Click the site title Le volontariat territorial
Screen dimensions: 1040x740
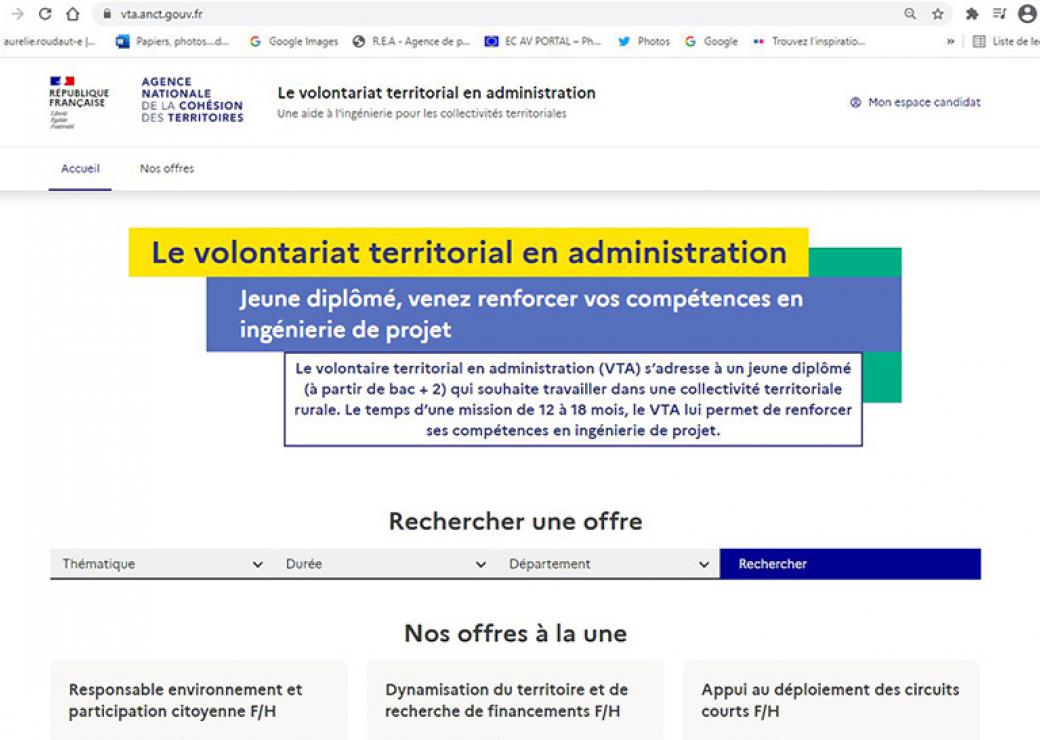(436, 93)
